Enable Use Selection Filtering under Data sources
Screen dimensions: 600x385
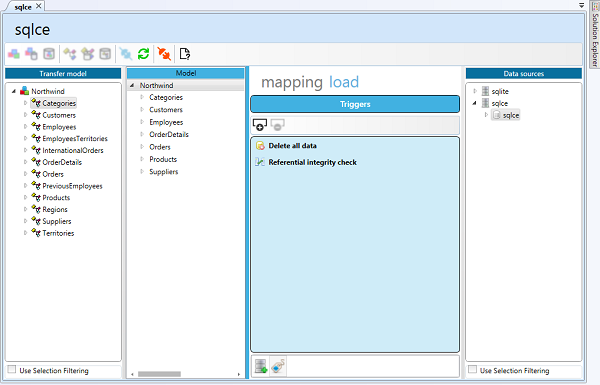tap(473, 370)
